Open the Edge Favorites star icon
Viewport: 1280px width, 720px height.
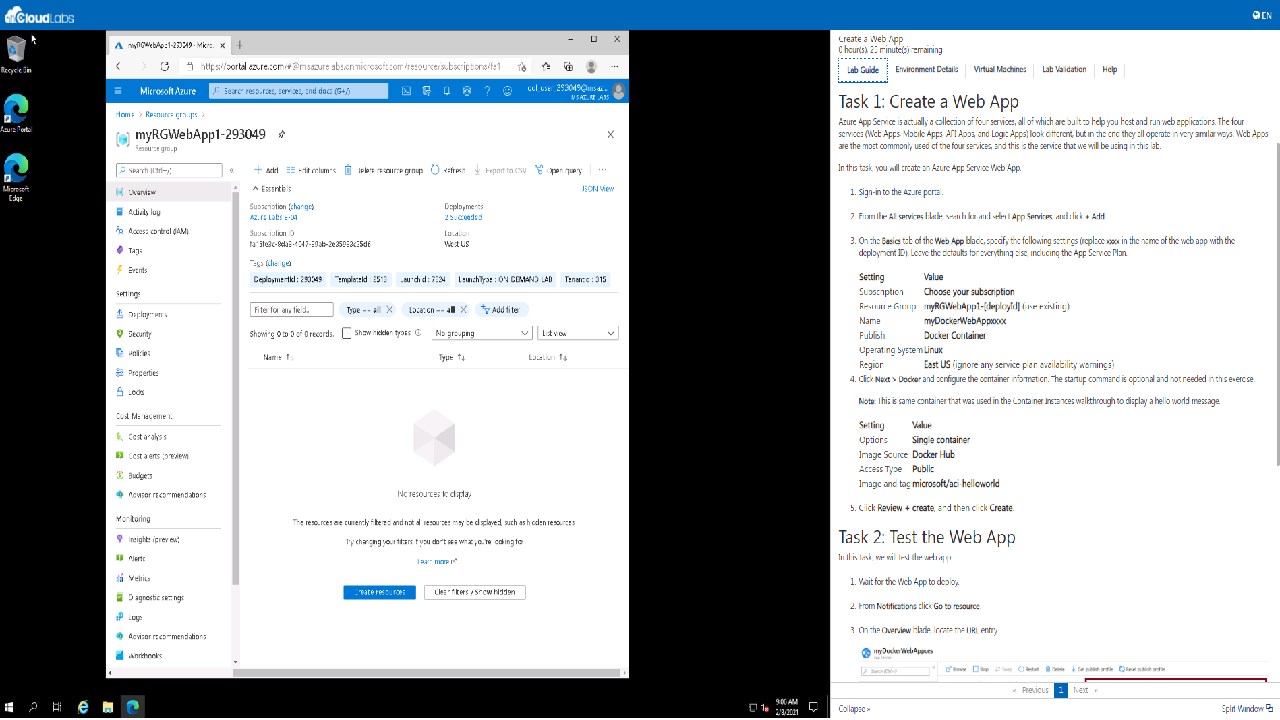click(546, 66)
